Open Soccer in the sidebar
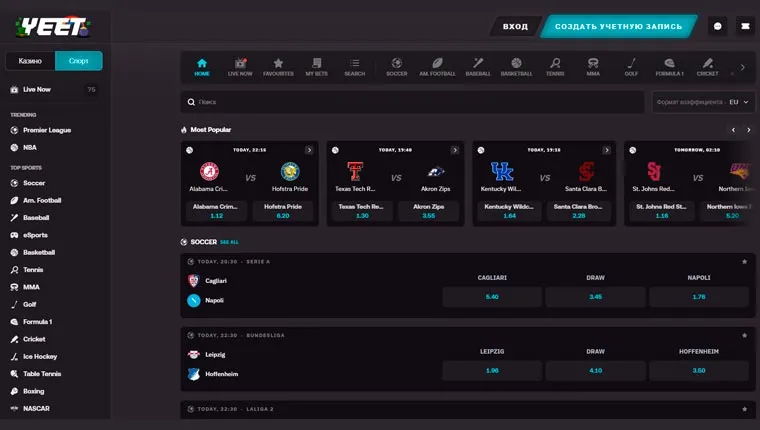This screenshot has width=760, height=430. click(x=34, y=183)
